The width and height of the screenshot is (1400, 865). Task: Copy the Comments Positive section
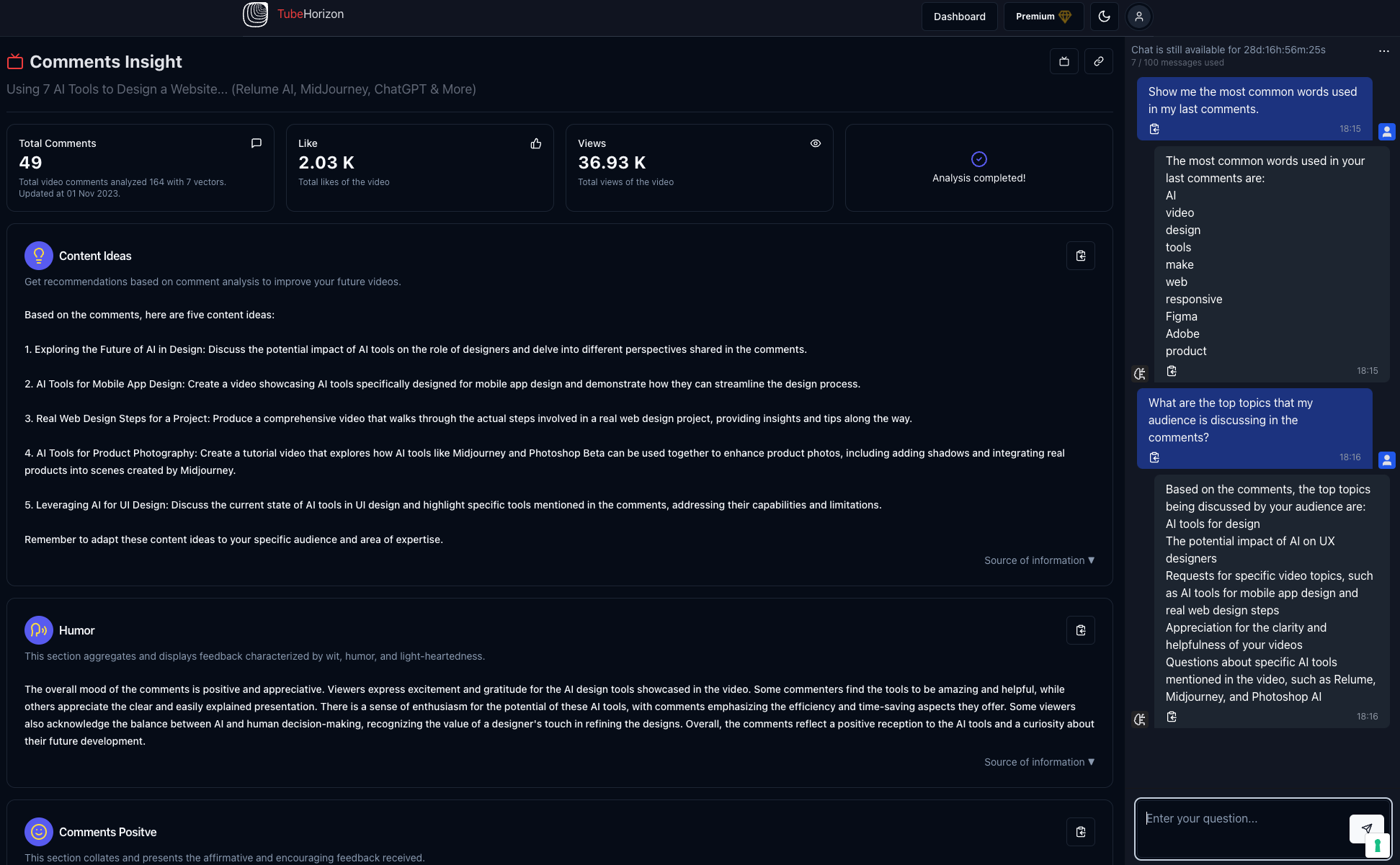1080,832
